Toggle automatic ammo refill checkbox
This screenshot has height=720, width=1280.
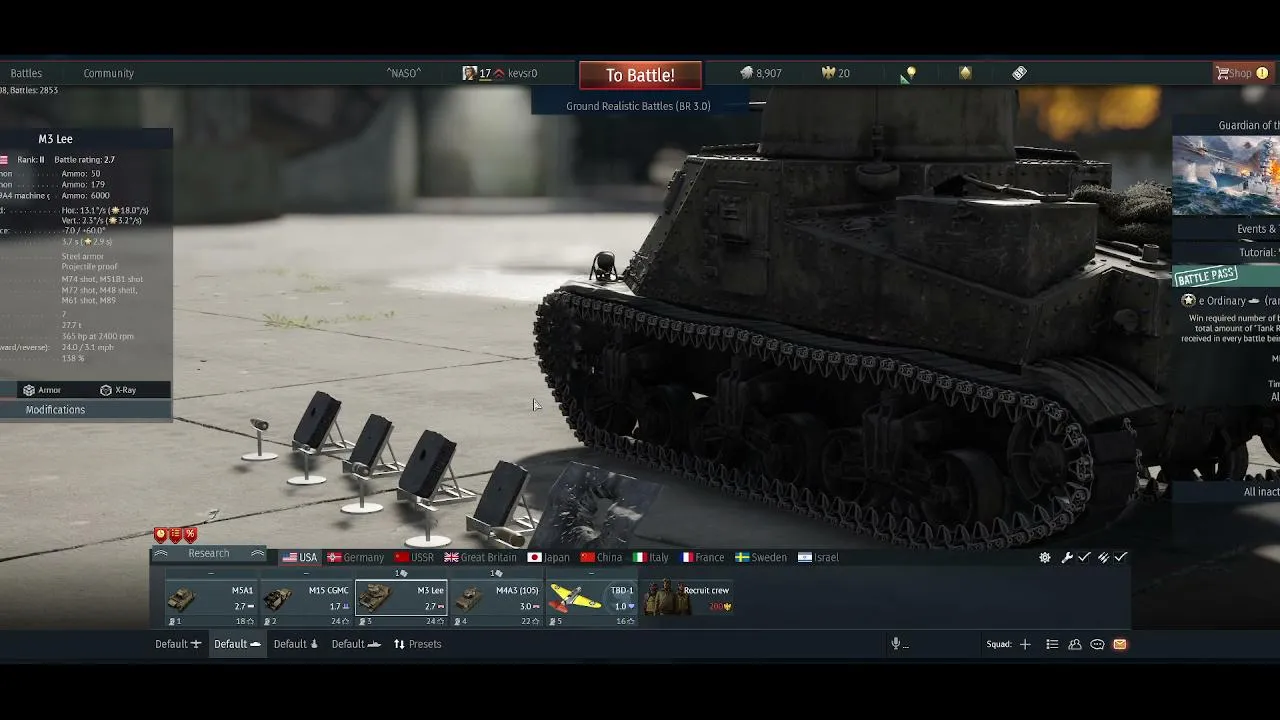click(x=1121, y=558)
